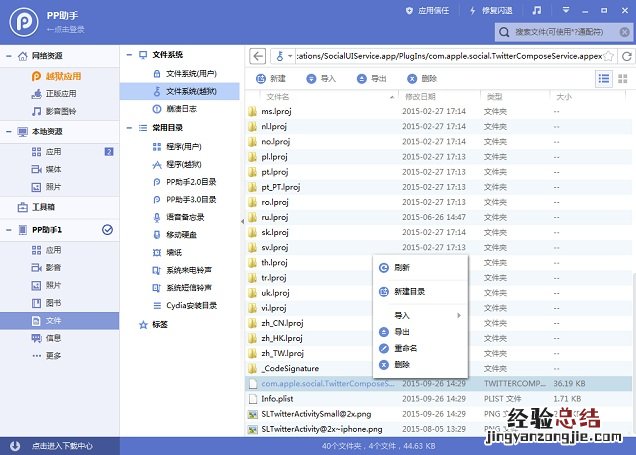Sort by the 类型 column header
Viewport: 636px width, 455px height.
click(x=494, y=97)
